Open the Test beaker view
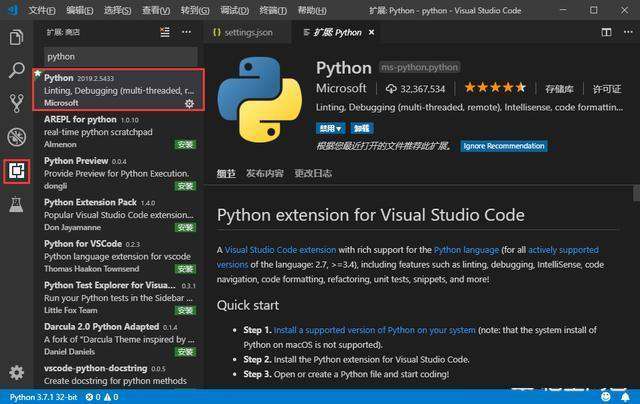The image size is (640, 404). 16,204
